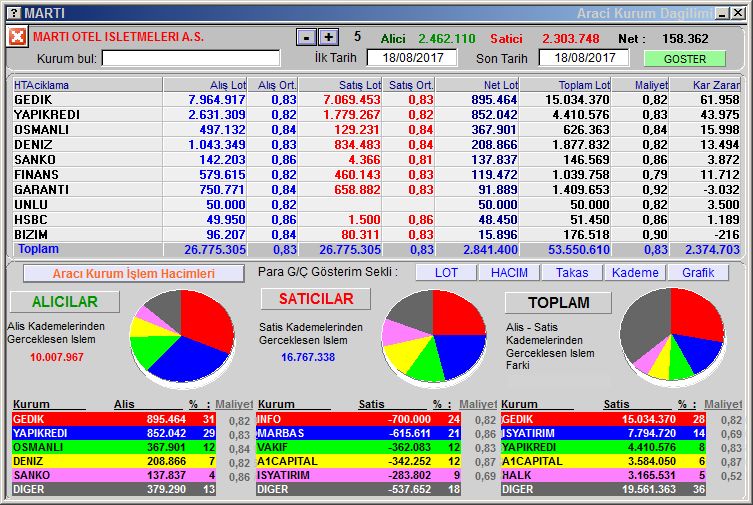Image resolution: width=753 pixels, height=505 pixels.
Task: Click the ALICILAR button
Action: click(x=65, y=301)
